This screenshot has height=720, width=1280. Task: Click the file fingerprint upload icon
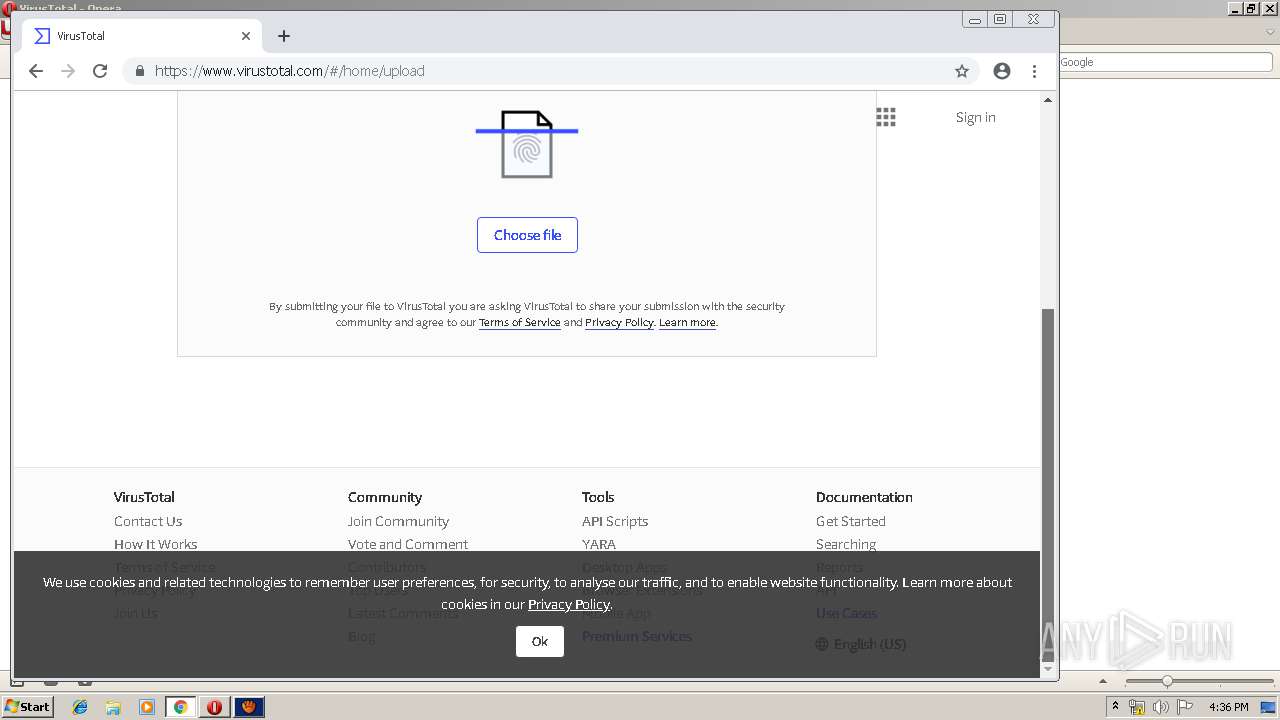click(x=527, y=144)
